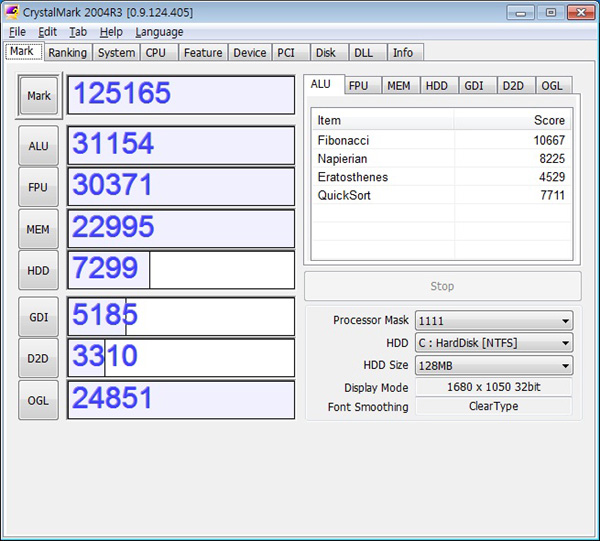Run the HDD benchmark button
The height and width of the screenshot is (541, 600).
point(38,270)
